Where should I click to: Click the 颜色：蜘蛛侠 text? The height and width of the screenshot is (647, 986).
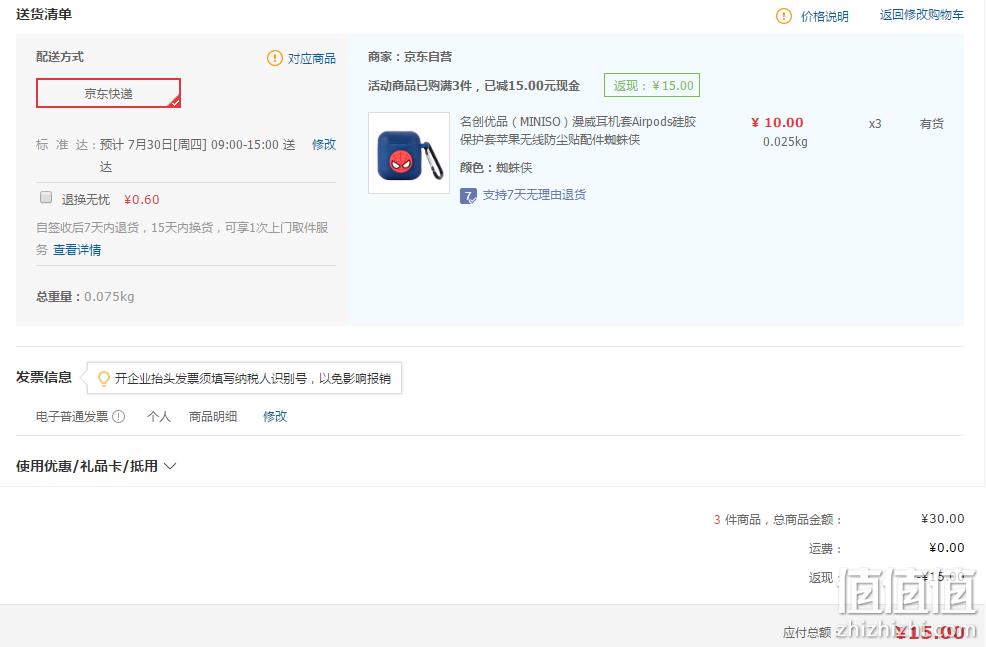tap(496, 168)
